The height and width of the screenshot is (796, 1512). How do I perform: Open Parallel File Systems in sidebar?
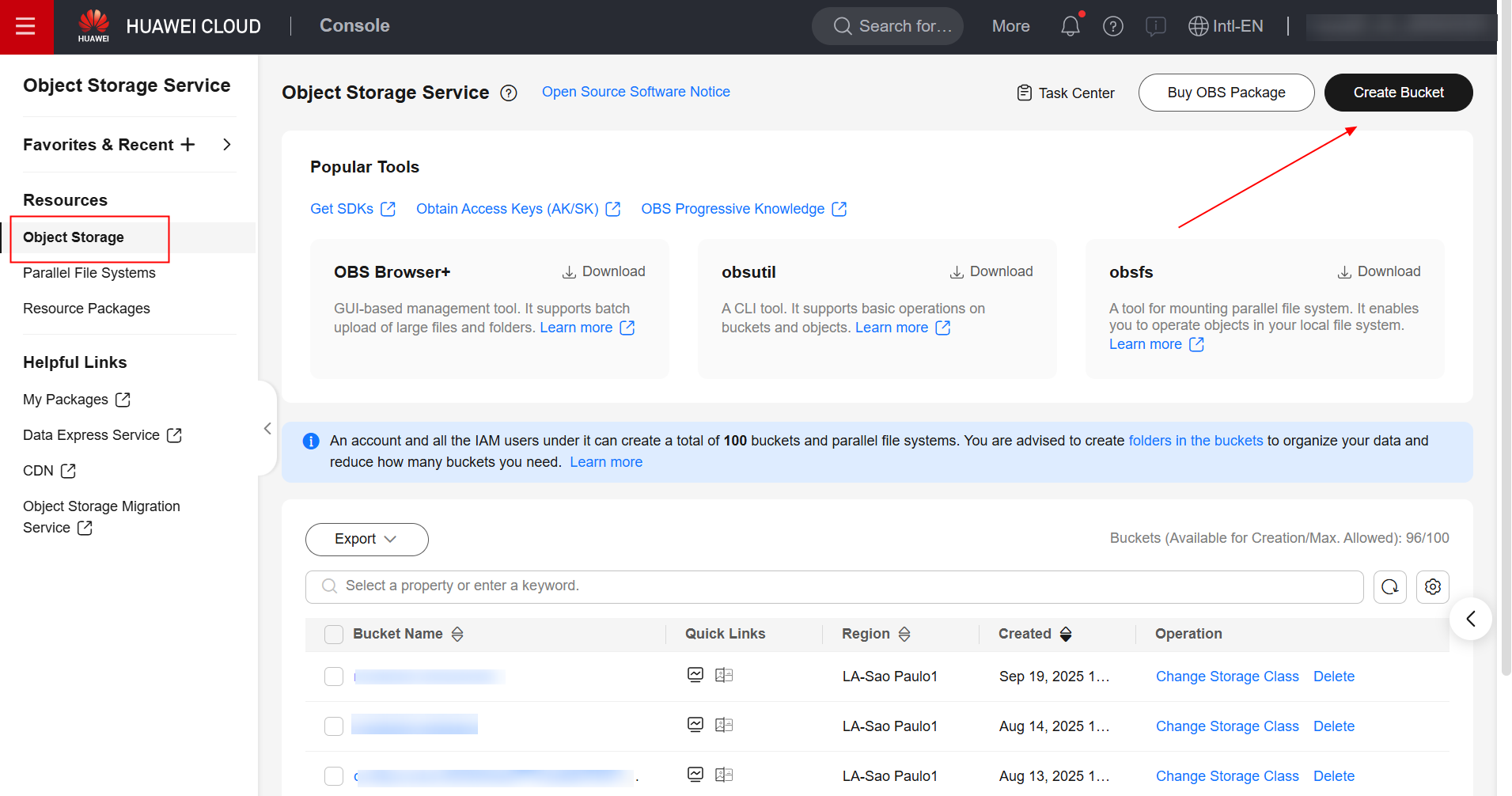(89, 273)
